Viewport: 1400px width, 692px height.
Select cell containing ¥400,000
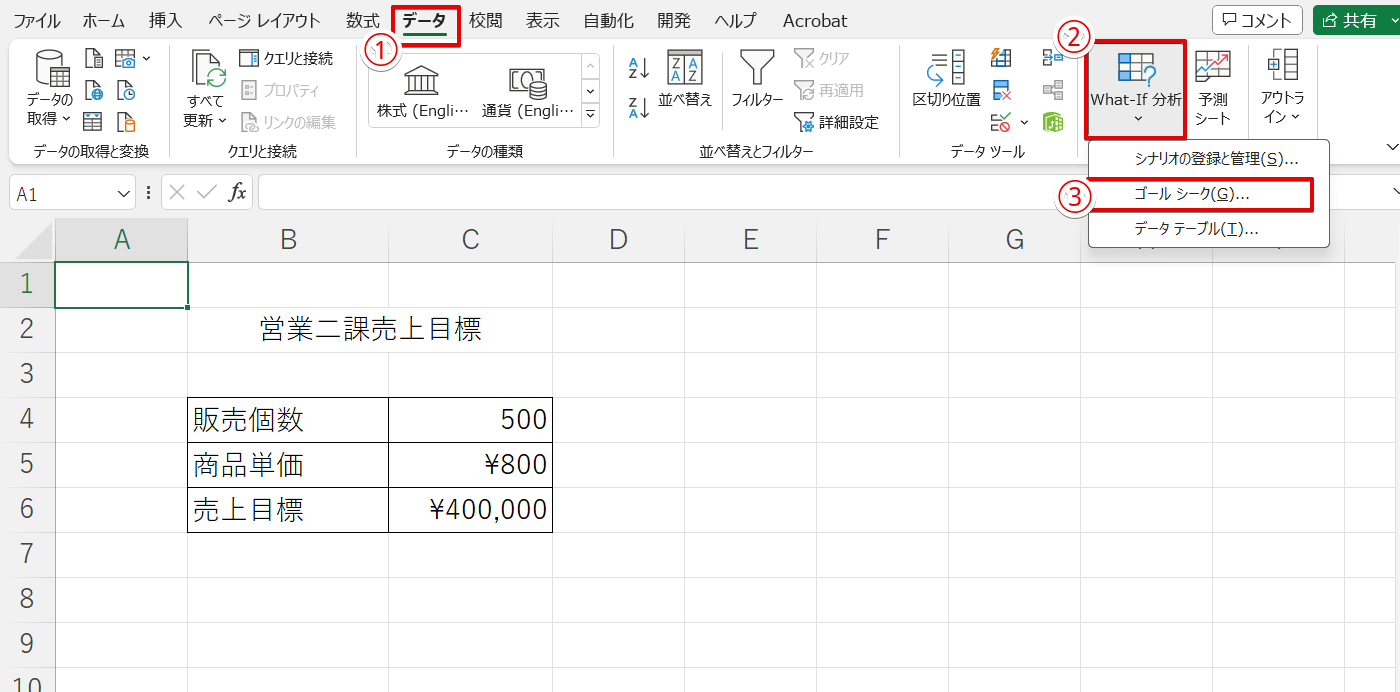(470, 510)
